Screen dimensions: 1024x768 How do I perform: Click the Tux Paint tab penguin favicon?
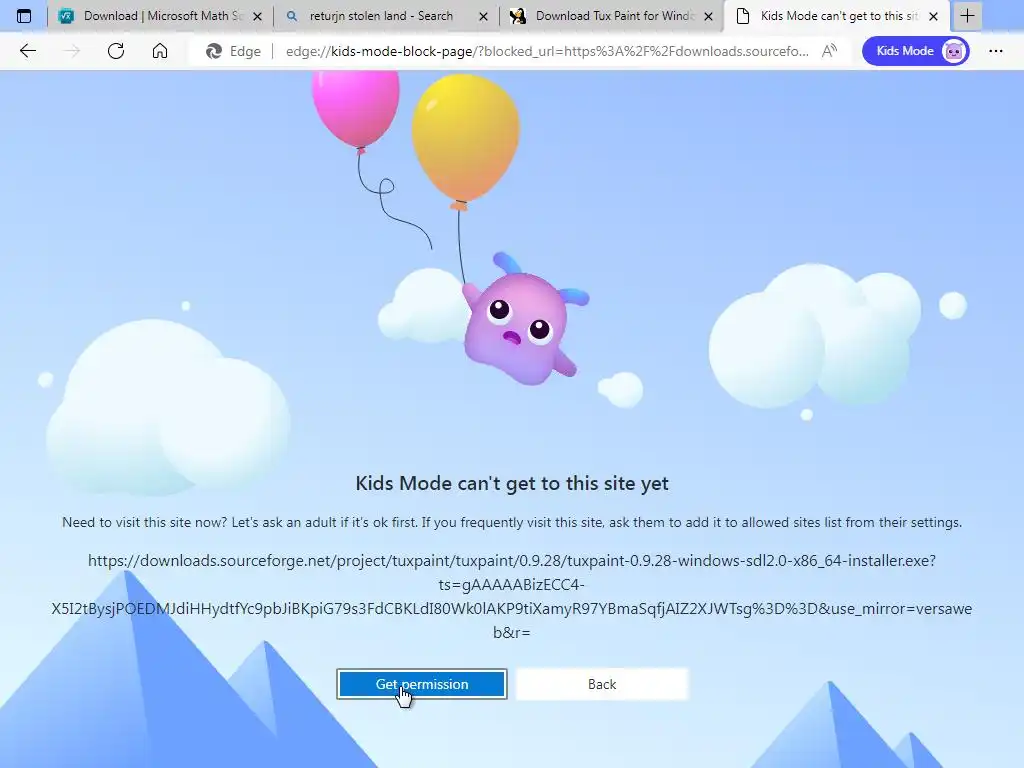518,16
